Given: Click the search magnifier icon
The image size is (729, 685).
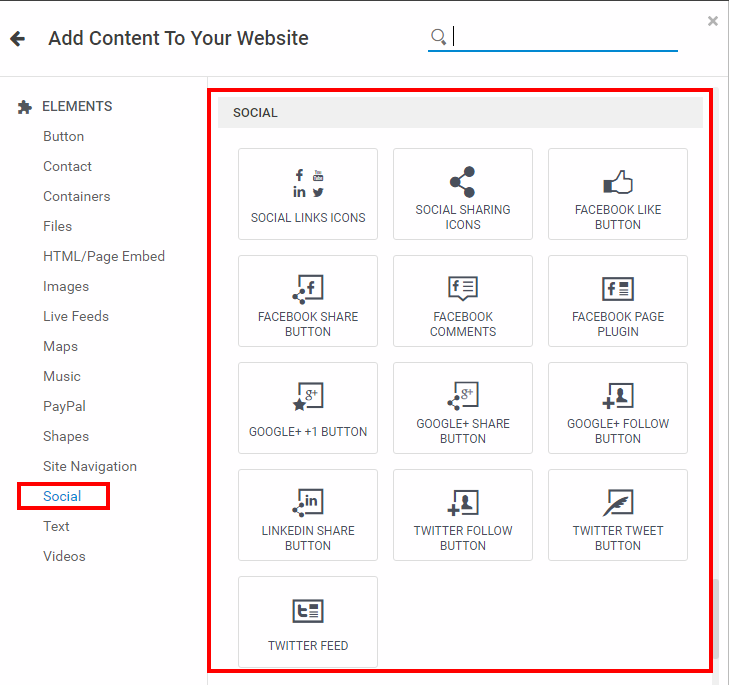Looking at the screenshot, I should (438, 37).
